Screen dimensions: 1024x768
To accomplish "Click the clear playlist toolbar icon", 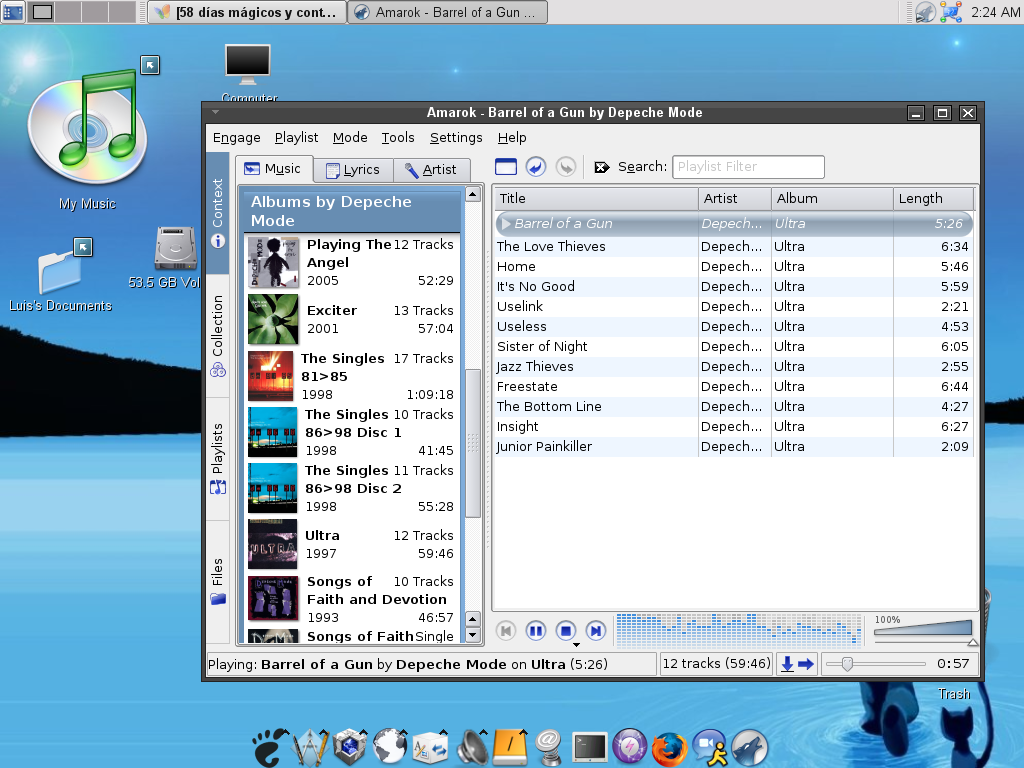I will click(x=505, y=167).
